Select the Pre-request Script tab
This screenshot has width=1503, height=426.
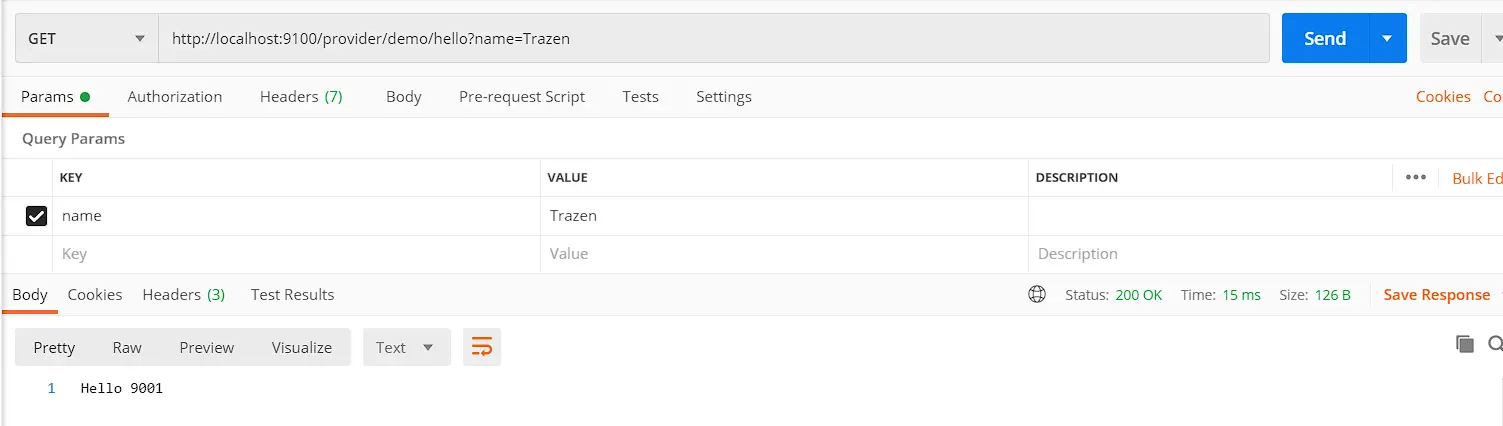522,97
